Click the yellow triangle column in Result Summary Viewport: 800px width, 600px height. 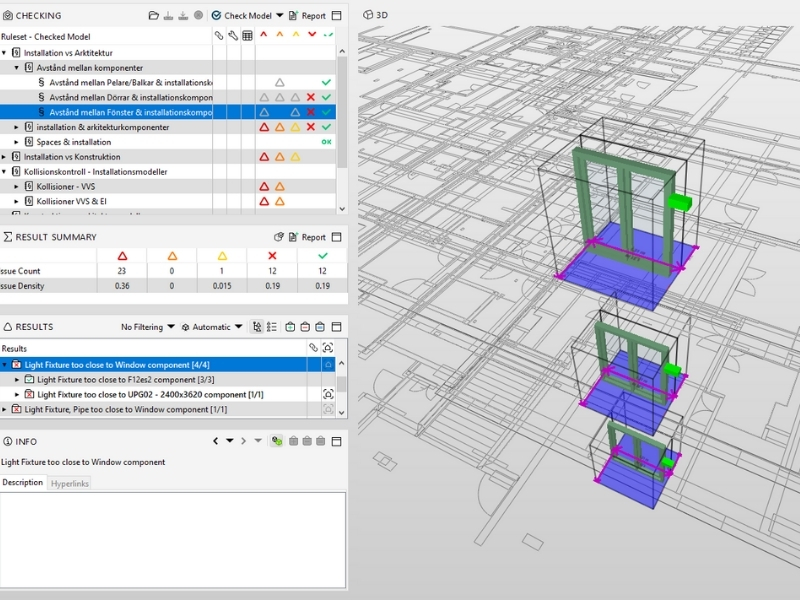click(222, 256)
